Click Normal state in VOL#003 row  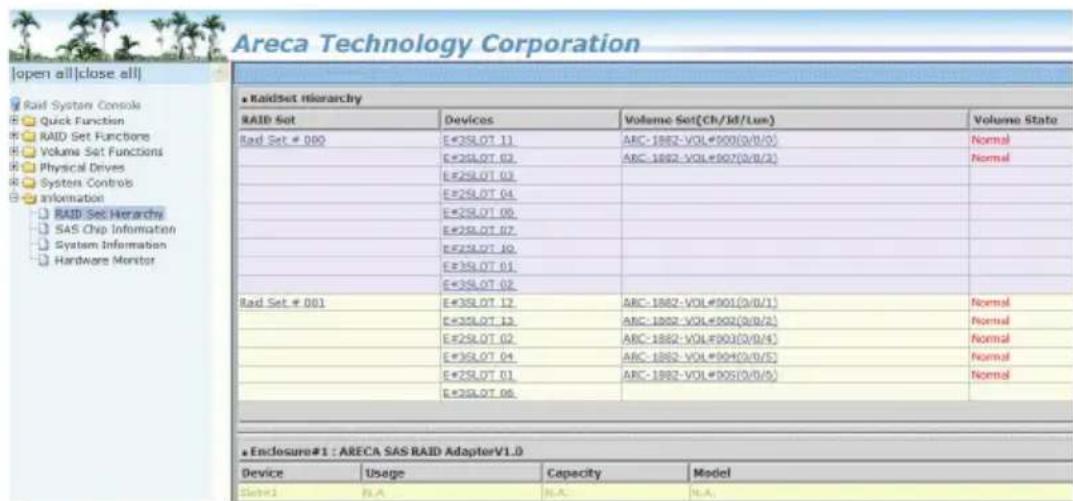[991, 339]
